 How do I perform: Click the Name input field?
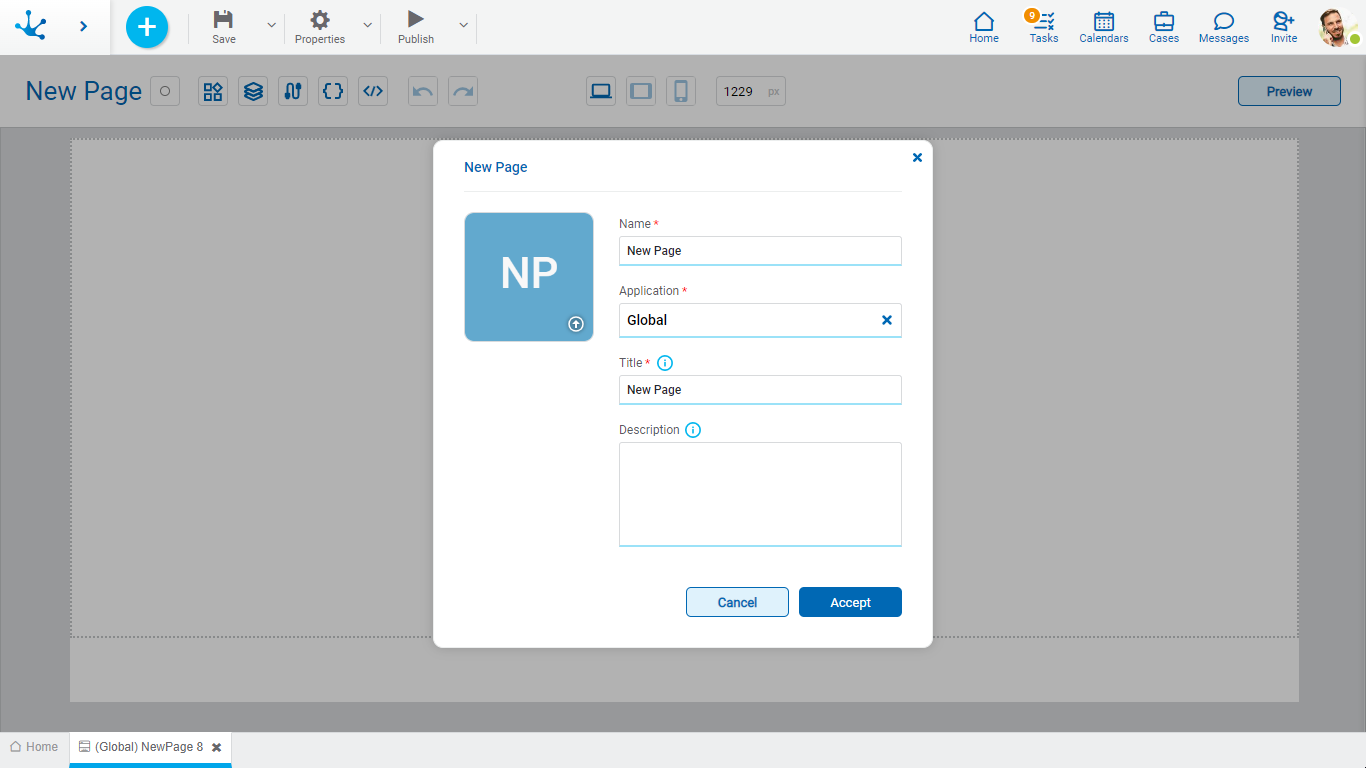coord(760,251)
